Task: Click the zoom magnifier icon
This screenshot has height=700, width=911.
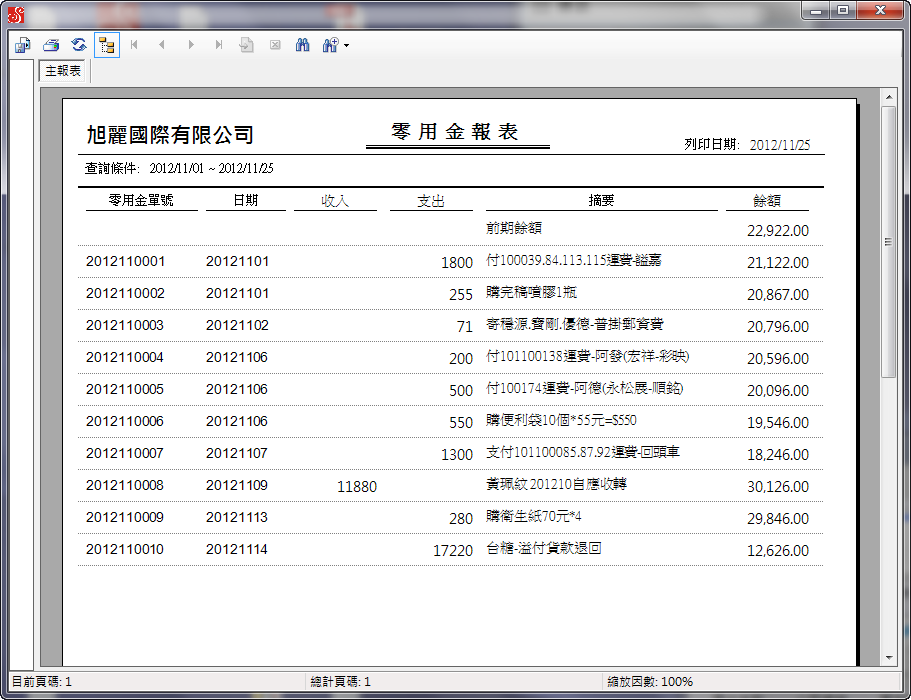Action: 330,45
